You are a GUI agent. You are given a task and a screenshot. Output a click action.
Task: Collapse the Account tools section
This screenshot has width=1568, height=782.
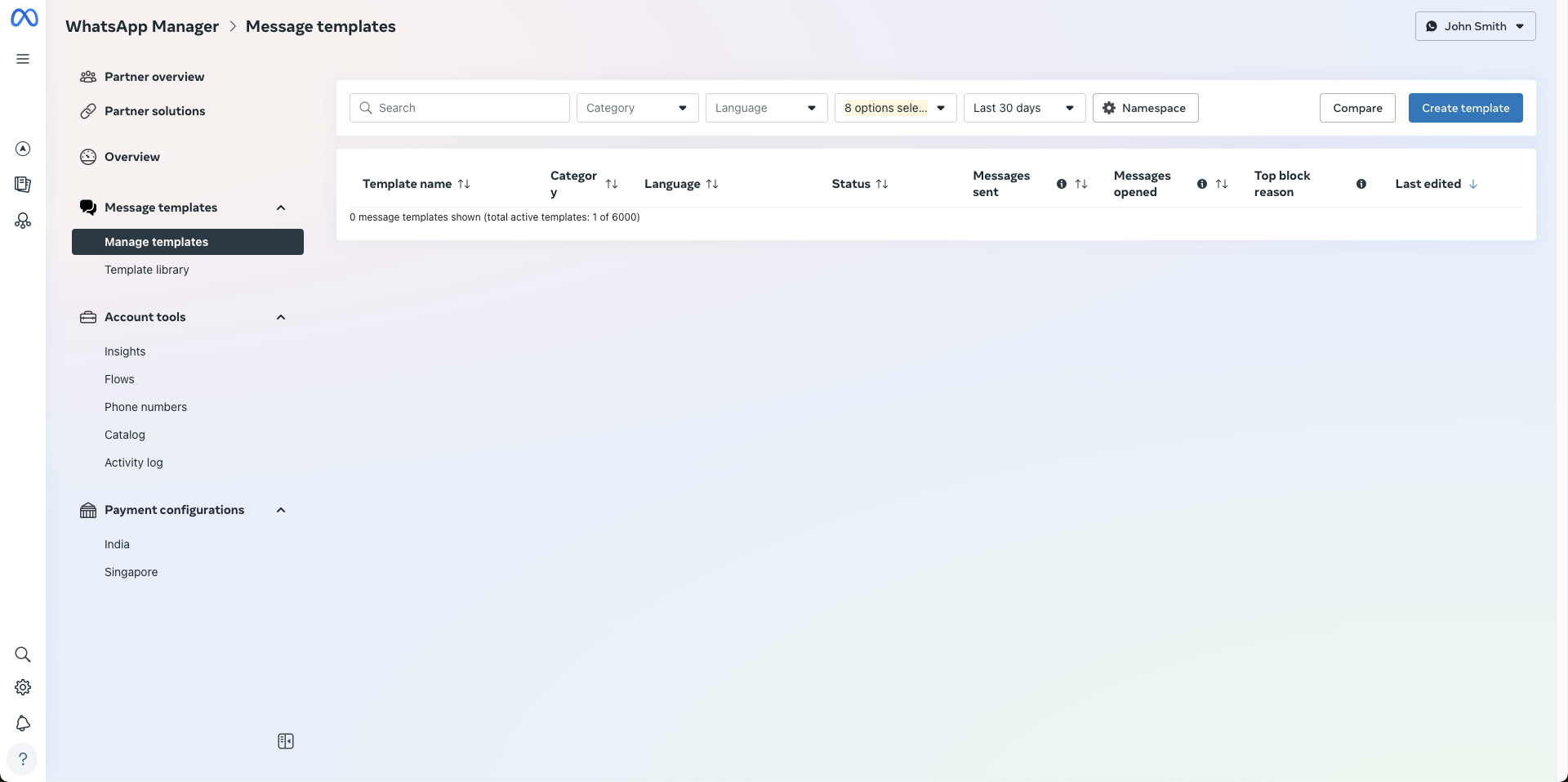(x=281, y=317)
